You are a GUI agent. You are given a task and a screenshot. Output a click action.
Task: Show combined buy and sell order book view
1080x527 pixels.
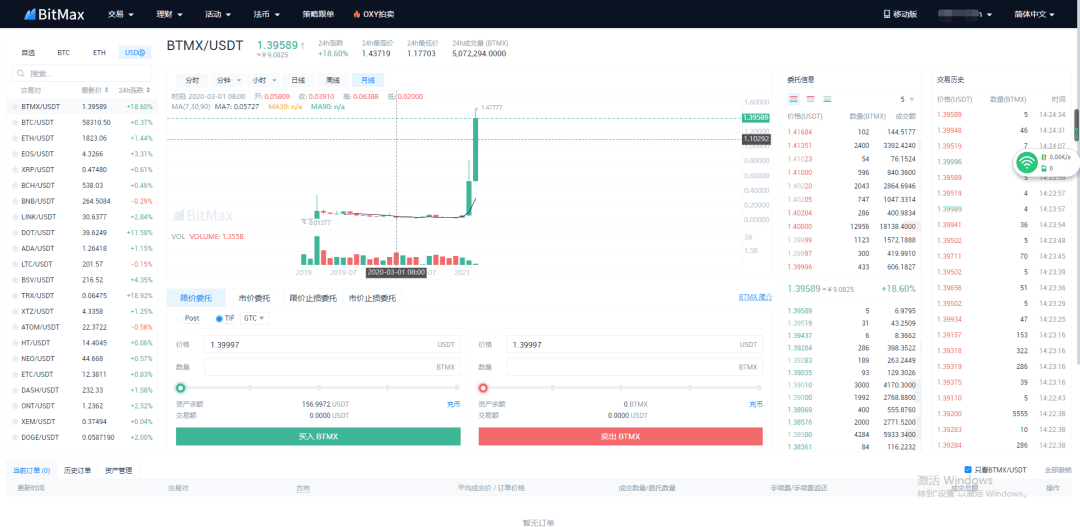(793, 99)
